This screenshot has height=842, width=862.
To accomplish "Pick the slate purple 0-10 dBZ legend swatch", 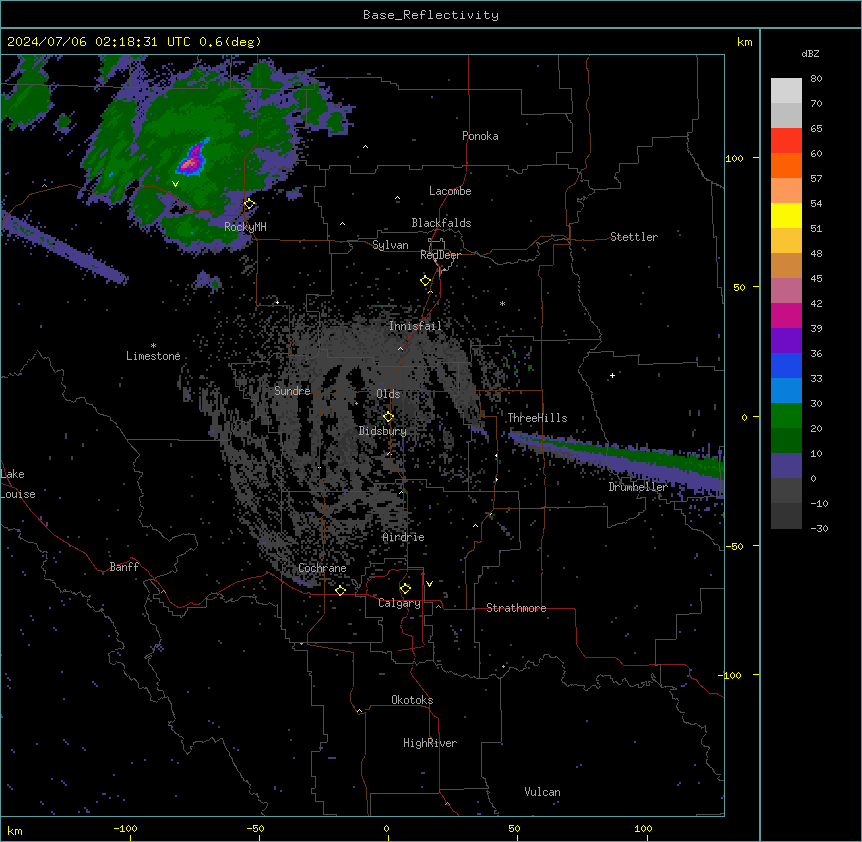I will tap(786, 466).
